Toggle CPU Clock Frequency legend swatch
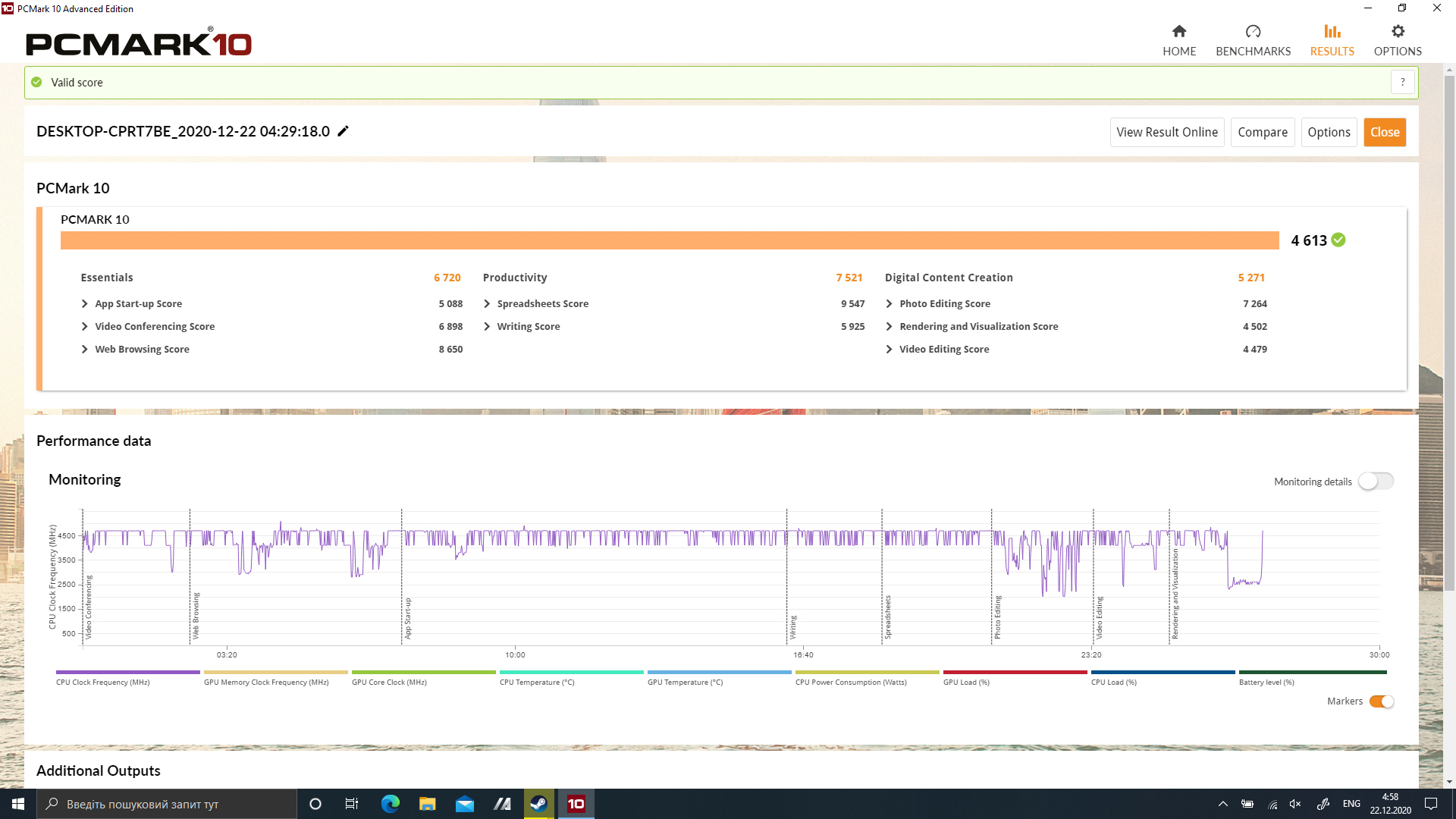 click(x=128, y=672)
